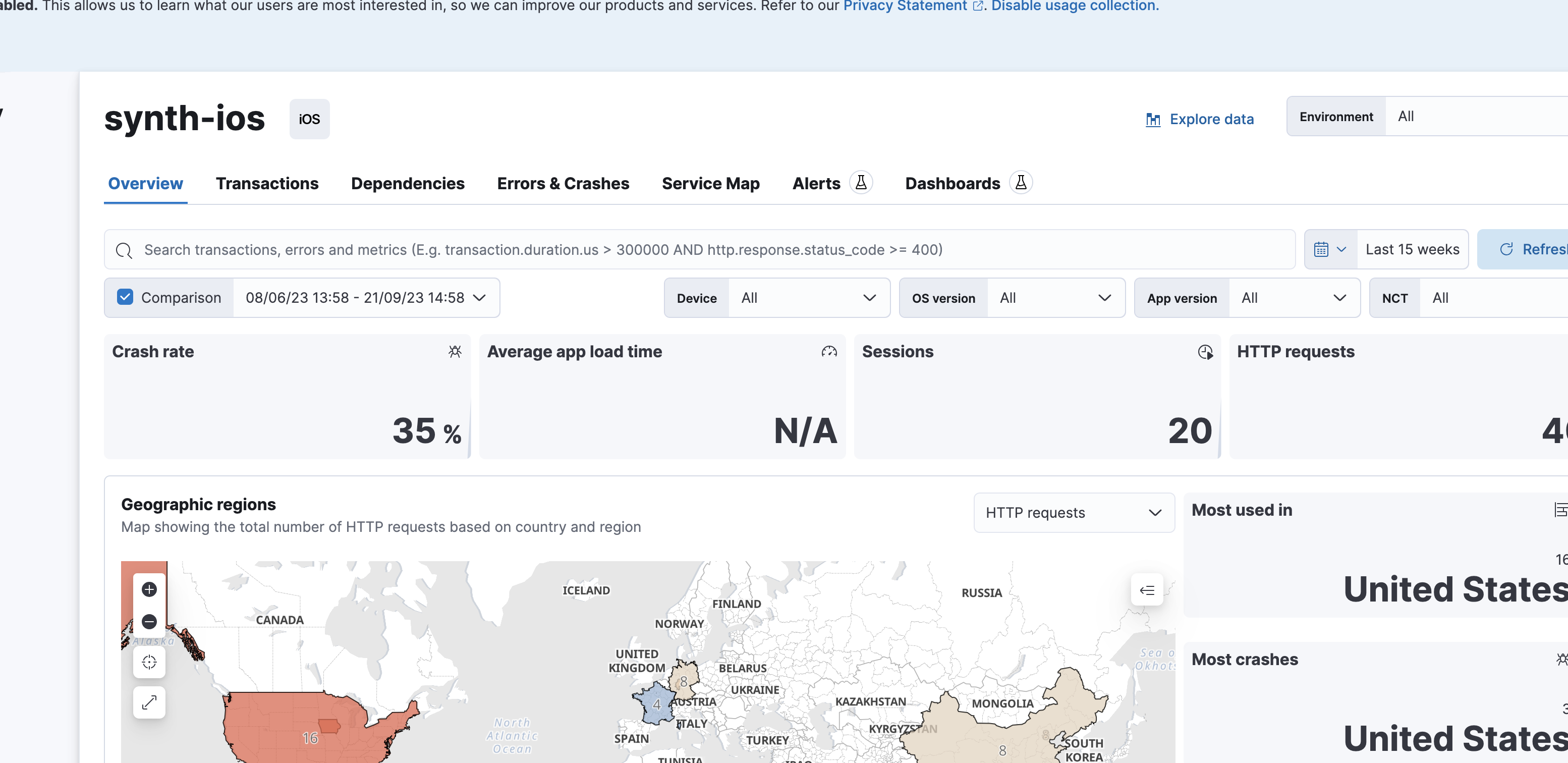Viewport: 1568px width, 763px height.
Task: Click the Last 15 weeks date range
Action: point(1412,250)
